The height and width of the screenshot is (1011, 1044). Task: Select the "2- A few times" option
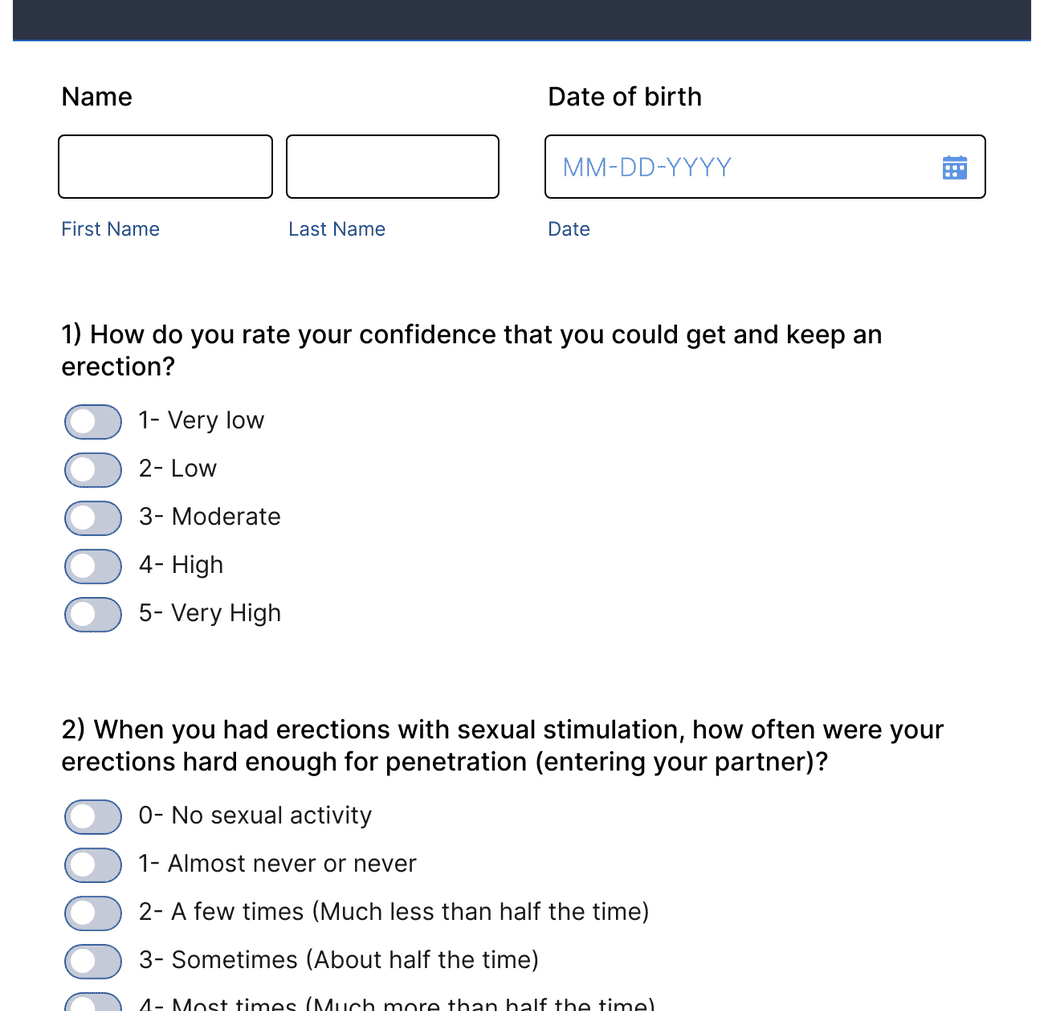(92, 912)
